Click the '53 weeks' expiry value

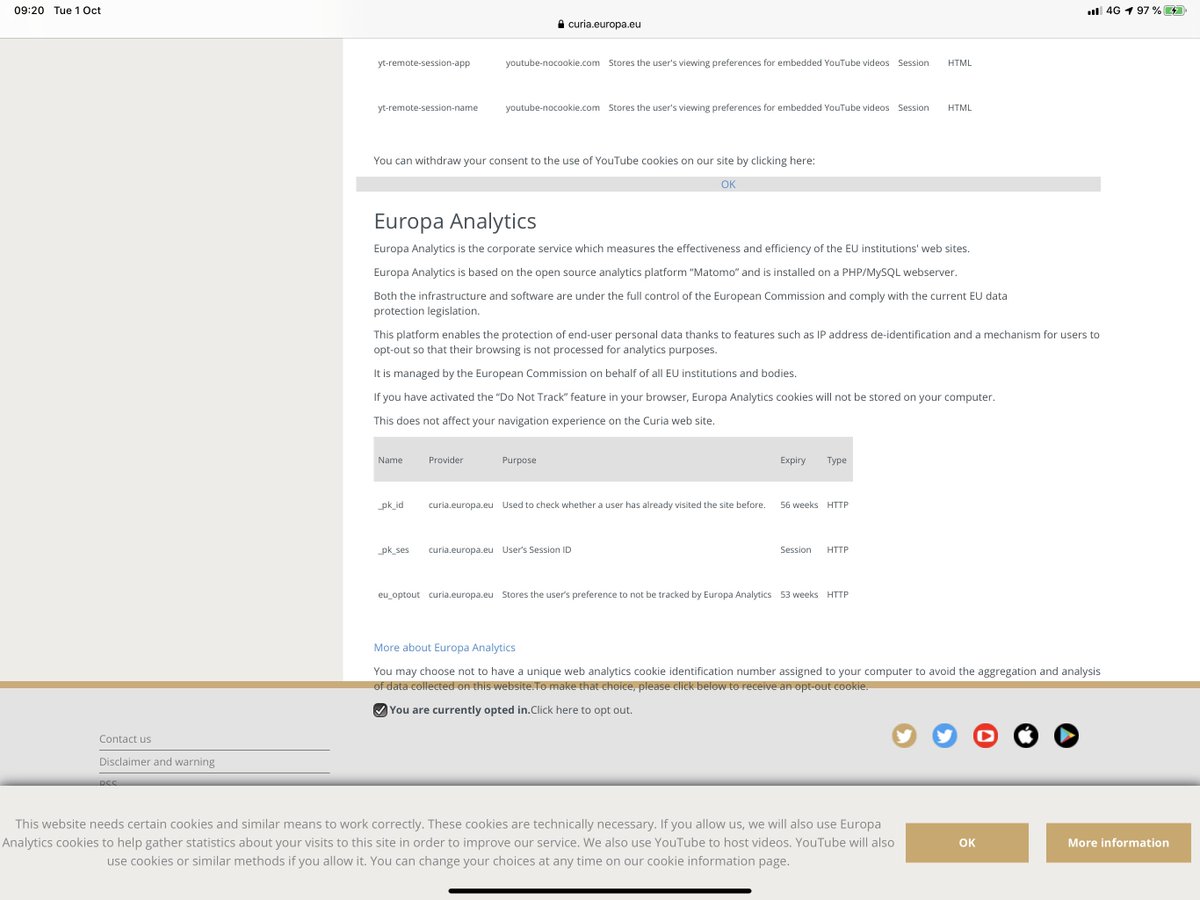799,594
